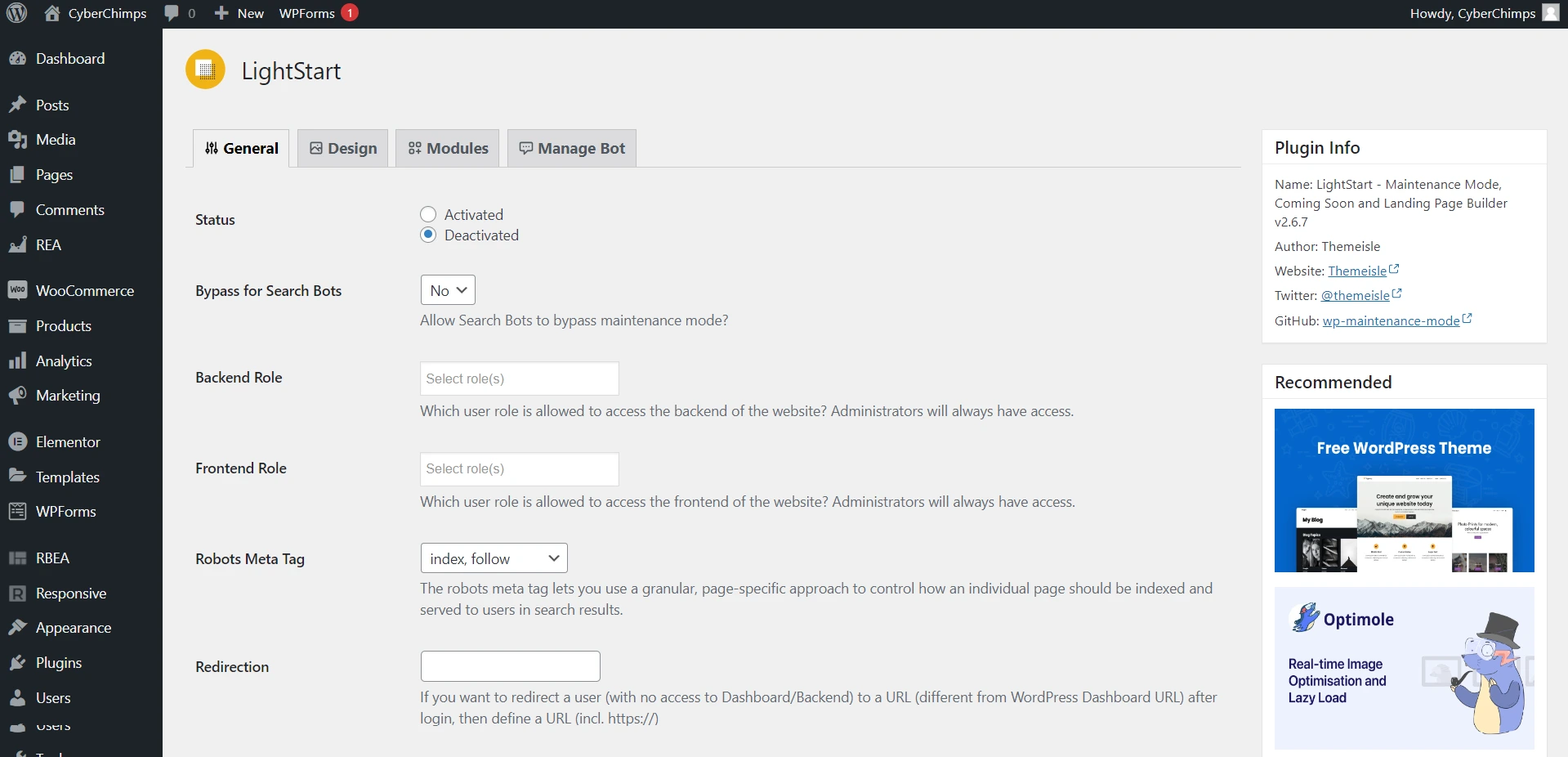Click the LightStart yellow logo
The height and width of the screenshot is (757, 1568).
(x=205, y=69)
